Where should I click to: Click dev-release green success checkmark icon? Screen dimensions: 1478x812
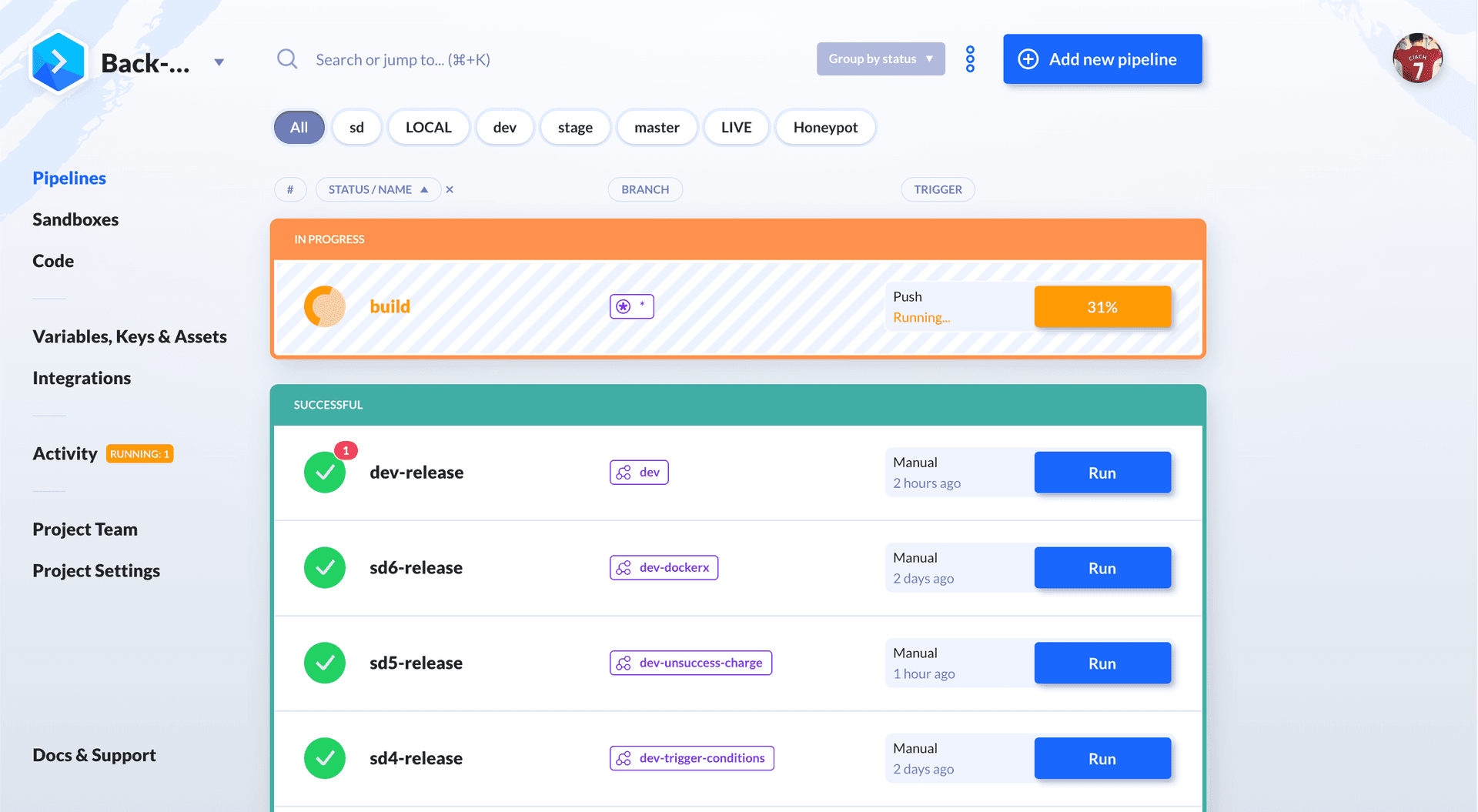tap(325, 473)
